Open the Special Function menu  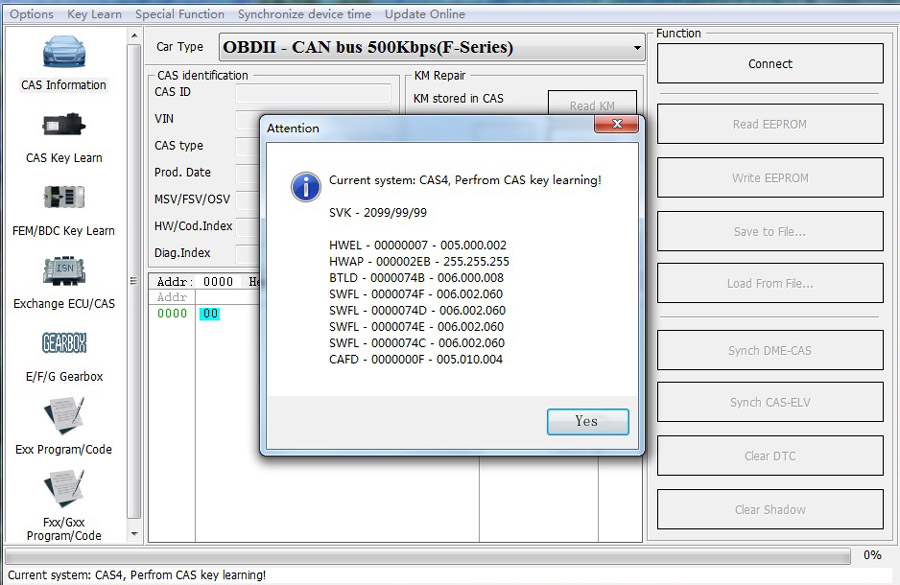pyautogui.click(x=179, y=14)
